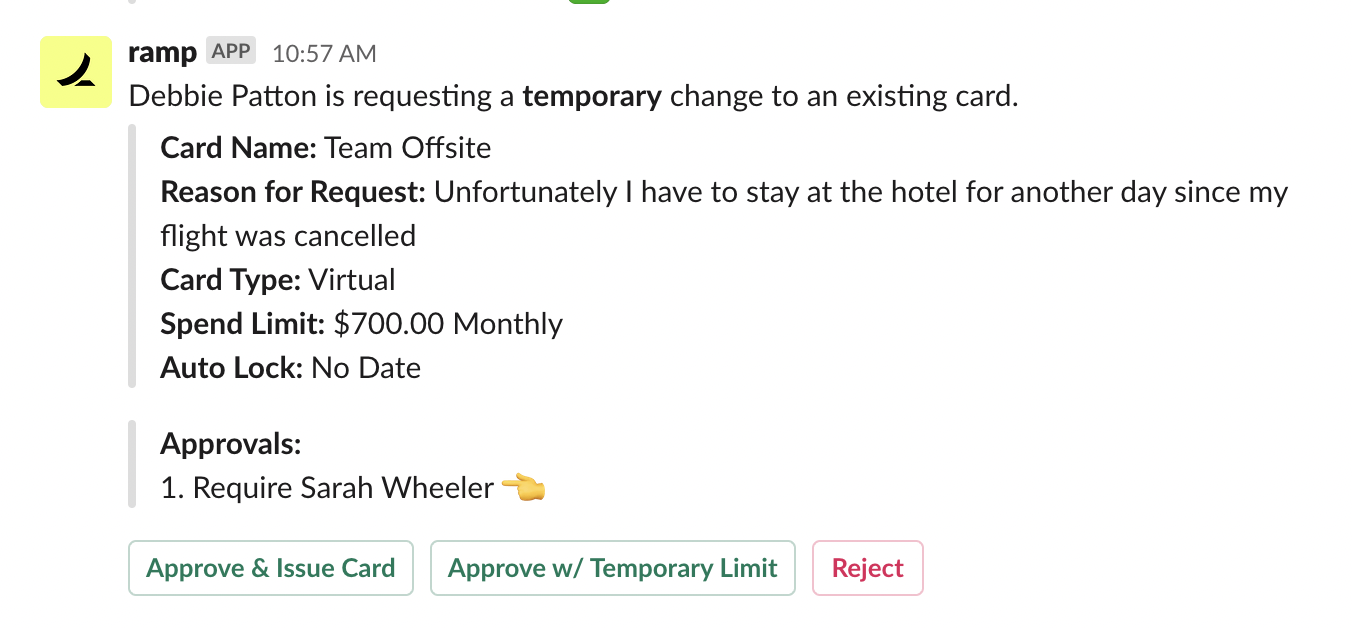This screenshot has width=1352, height=628.
Task: Click the gray bar beside Approvals section
Action: coord(132,465)
